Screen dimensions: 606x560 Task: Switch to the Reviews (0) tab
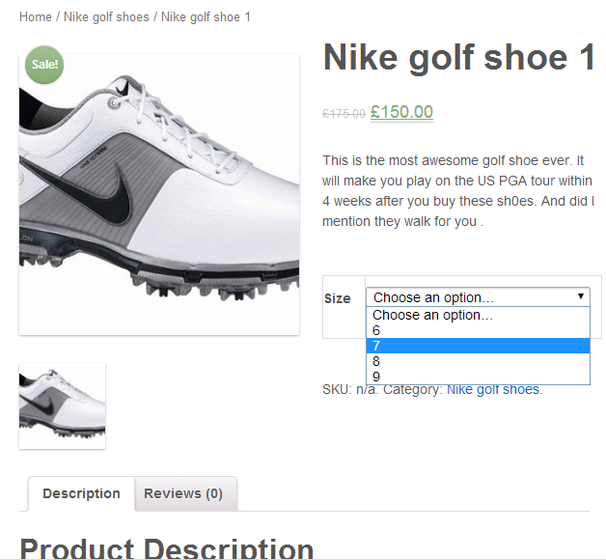click(183, 494)
